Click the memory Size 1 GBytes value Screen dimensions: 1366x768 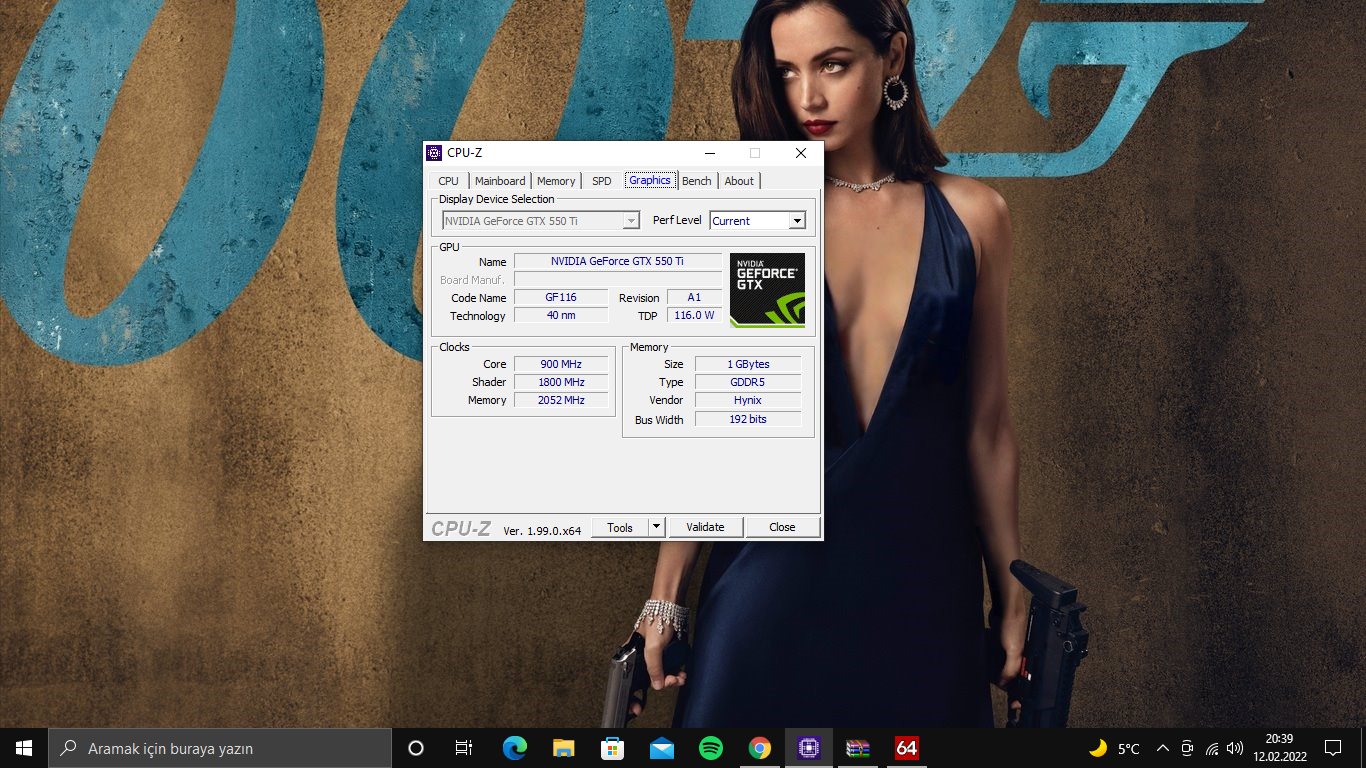[748, 364]
